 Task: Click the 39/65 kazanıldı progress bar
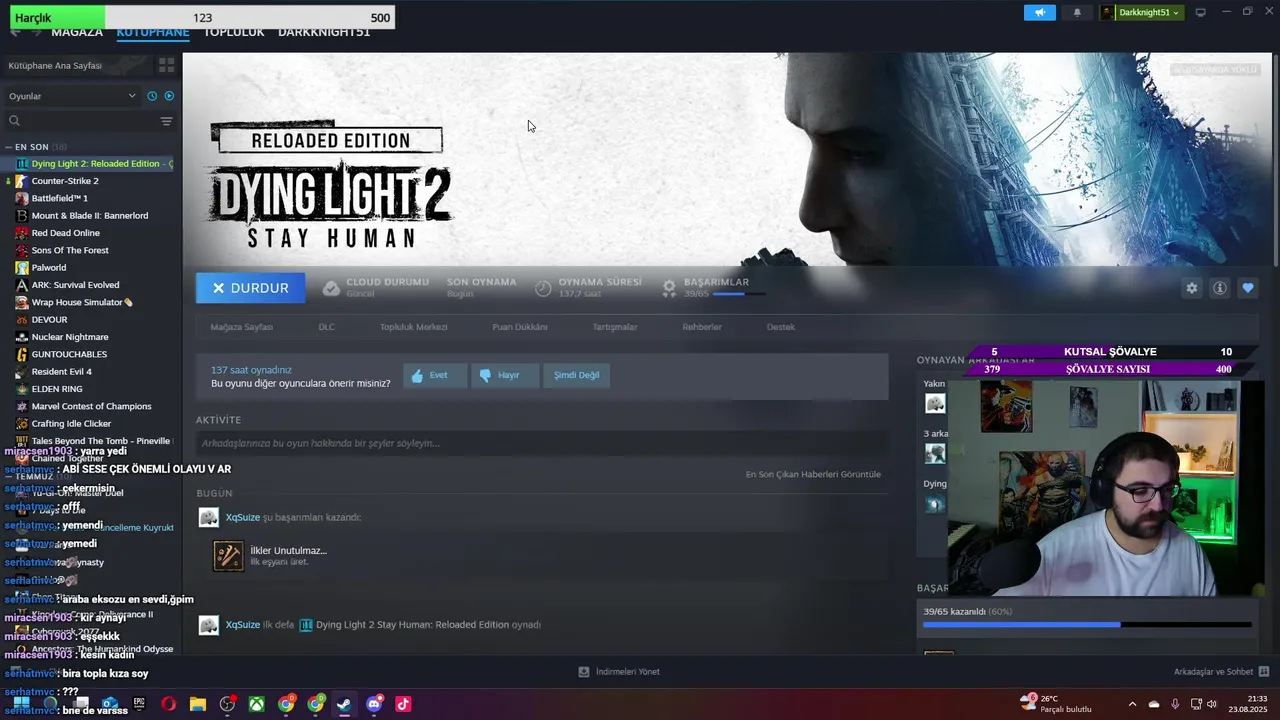1087,625
